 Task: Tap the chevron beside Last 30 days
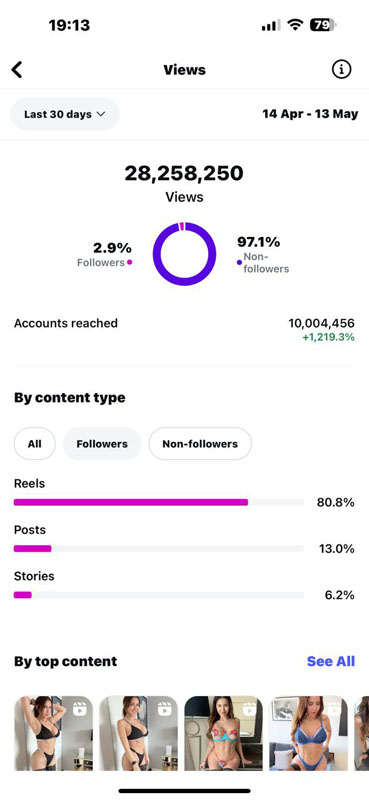pyautogui.click(x=101, y=114)
